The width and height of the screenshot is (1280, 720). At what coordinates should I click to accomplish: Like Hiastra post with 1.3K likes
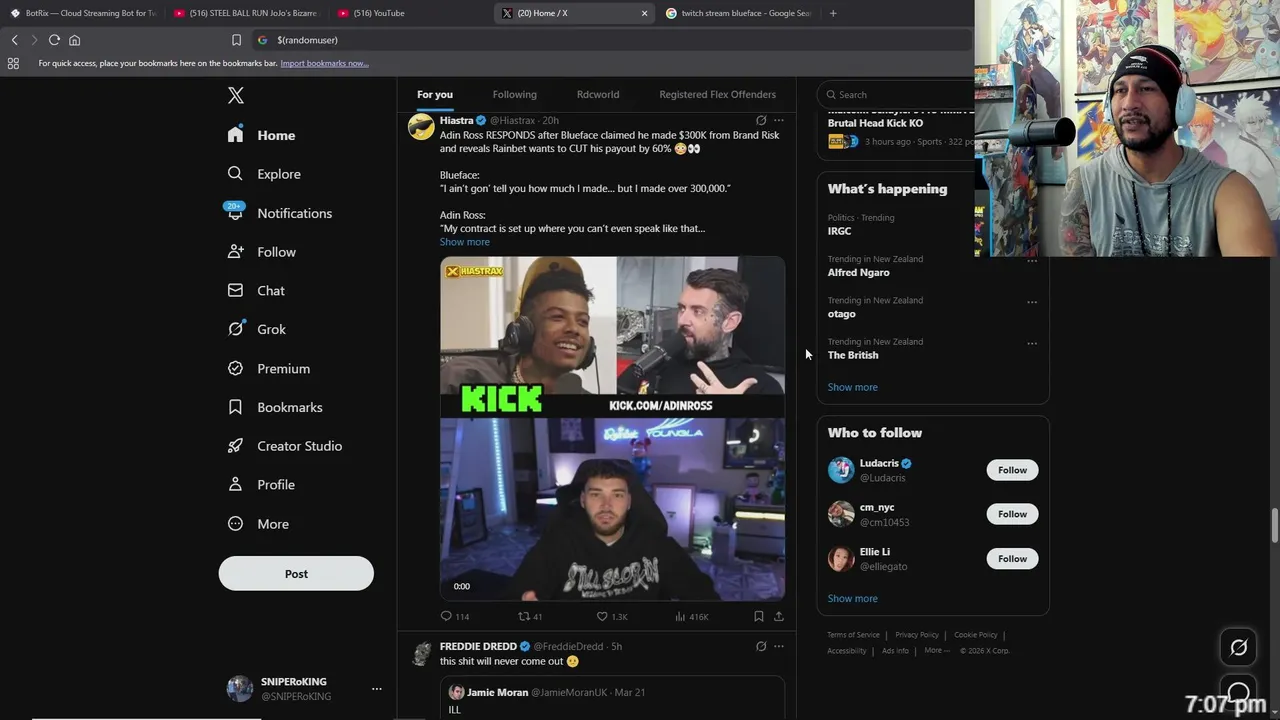612,617
